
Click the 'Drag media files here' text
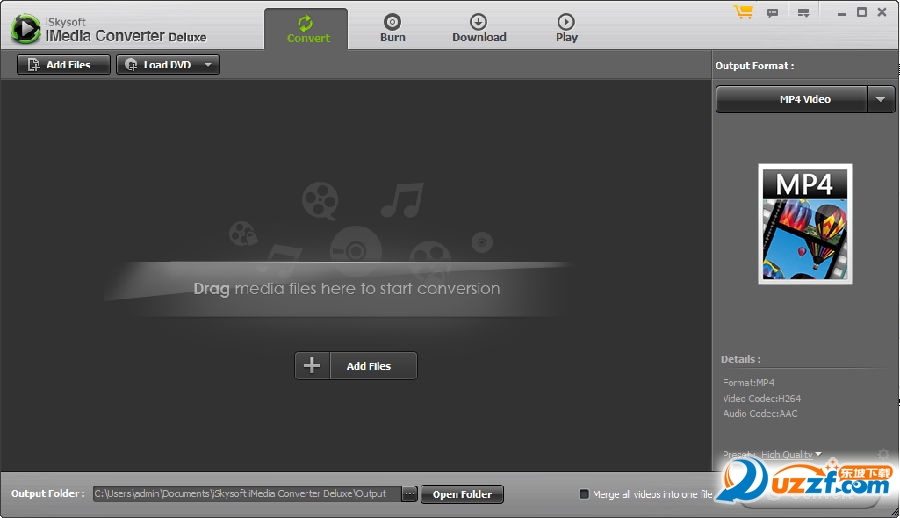(x=347, y=288)
